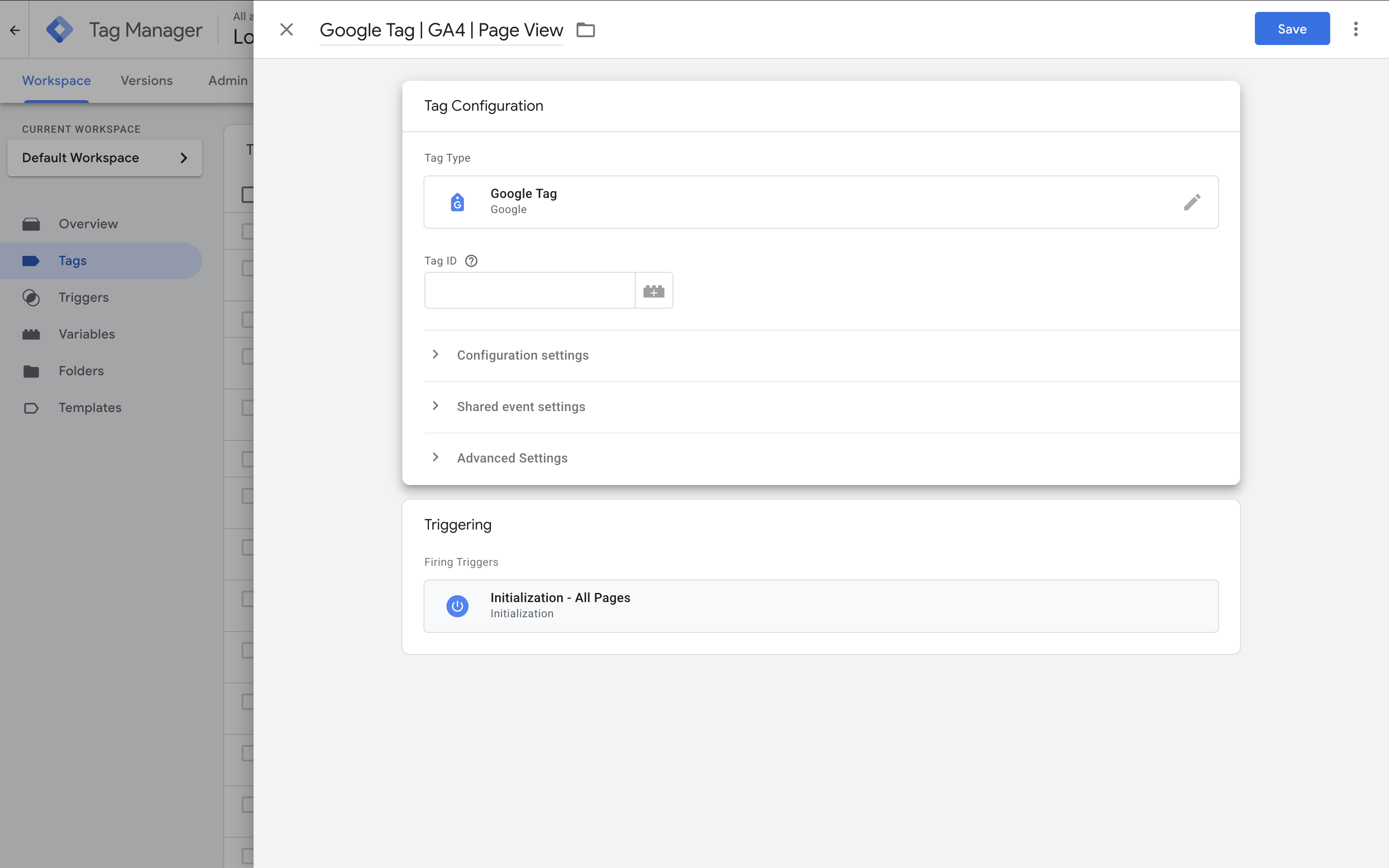
Task: Open the Initialization - All Pages trigger
Action: pyautogui.click(x=821, y=606)
